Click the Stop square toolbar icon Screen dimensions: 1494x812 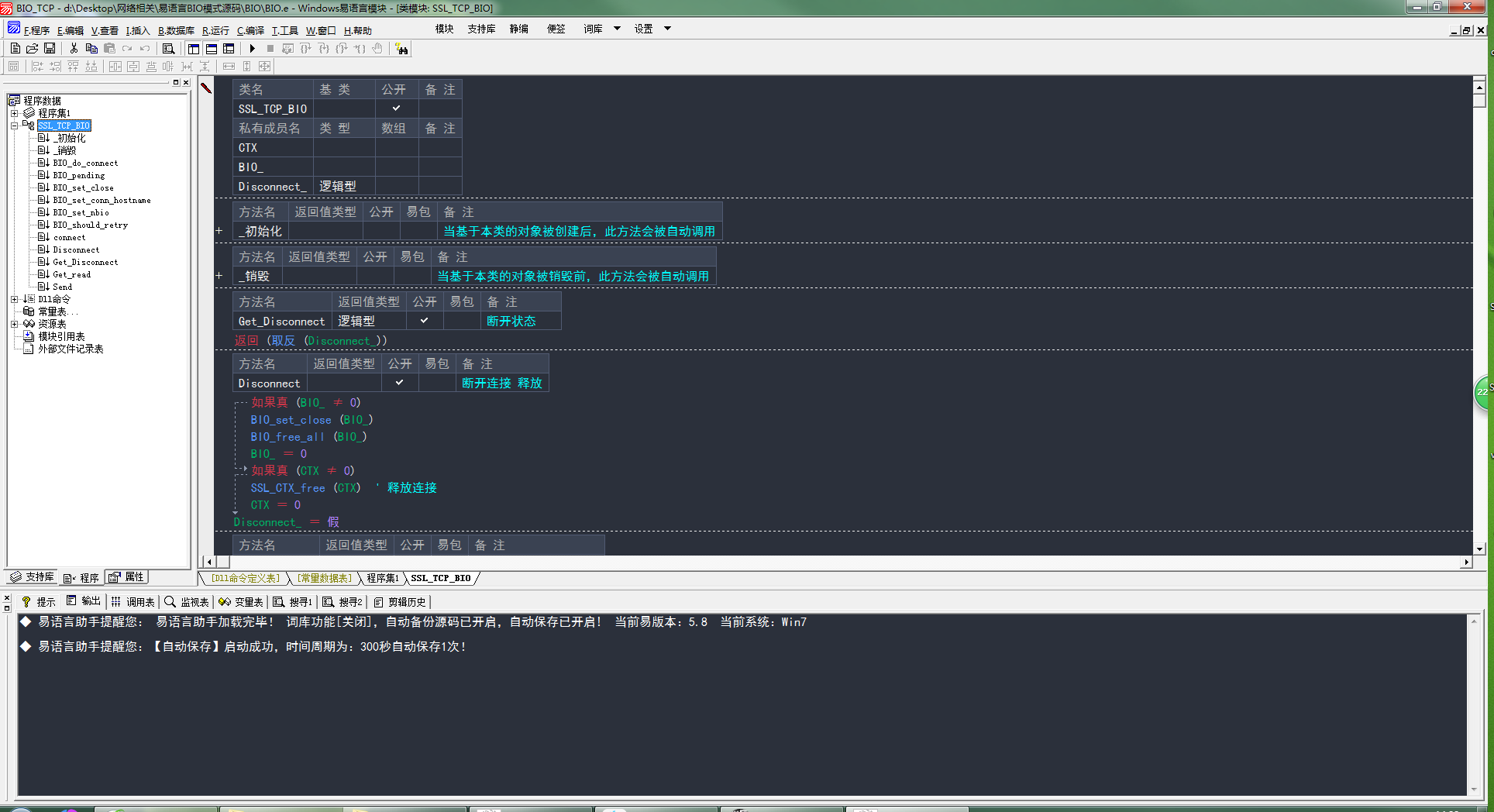click(x=270, y=48)
